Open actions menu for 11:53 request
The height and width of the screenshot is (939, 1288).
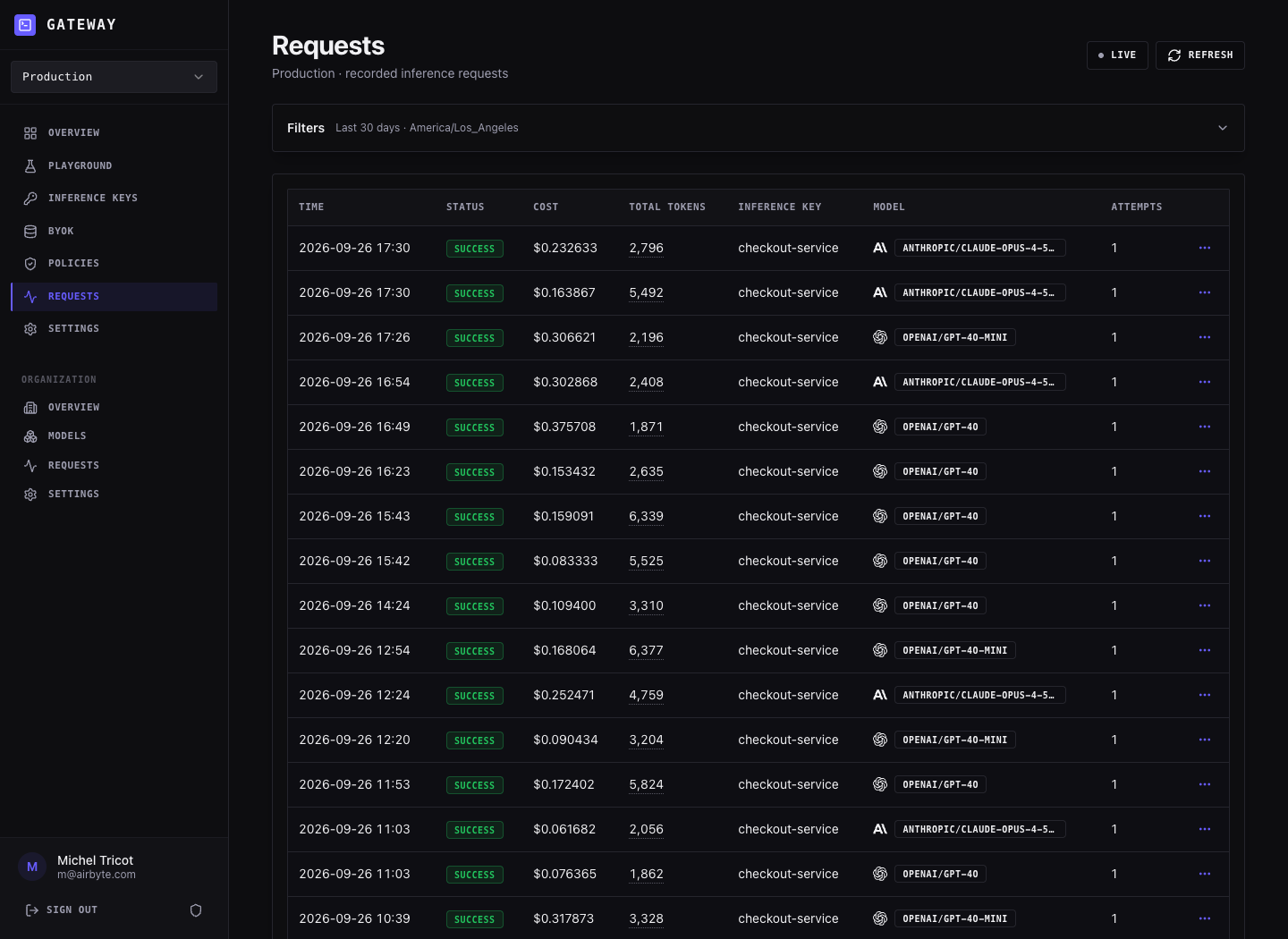coord(1205,784)
